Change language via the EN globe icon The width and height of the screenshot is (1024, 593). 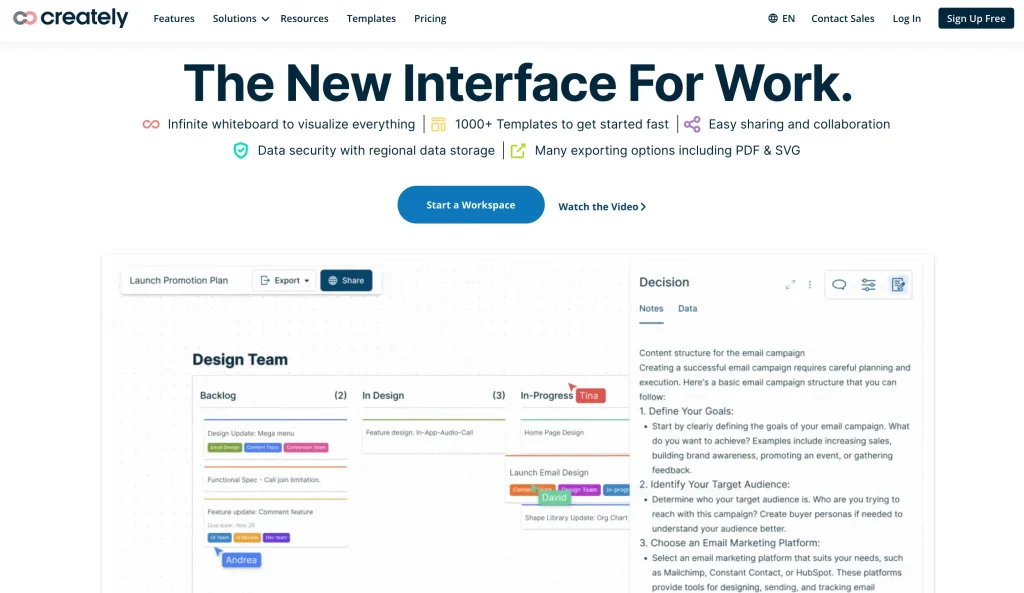(x=781, y=18)
